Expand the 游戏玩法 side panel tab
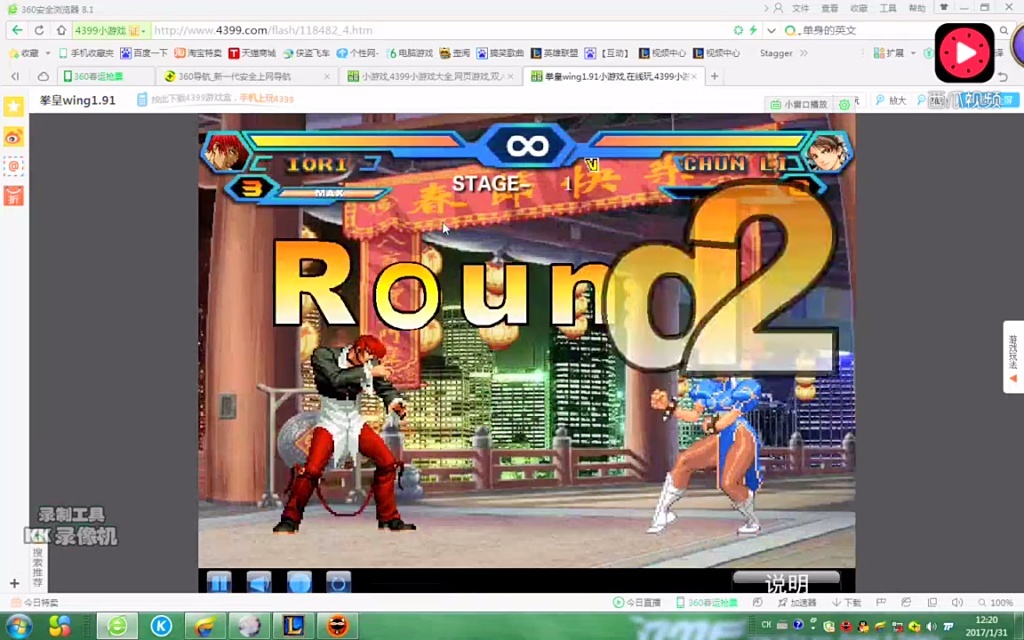This screenshot has height=640, width=1024. pyautogui.click(x=1013, y=357)
